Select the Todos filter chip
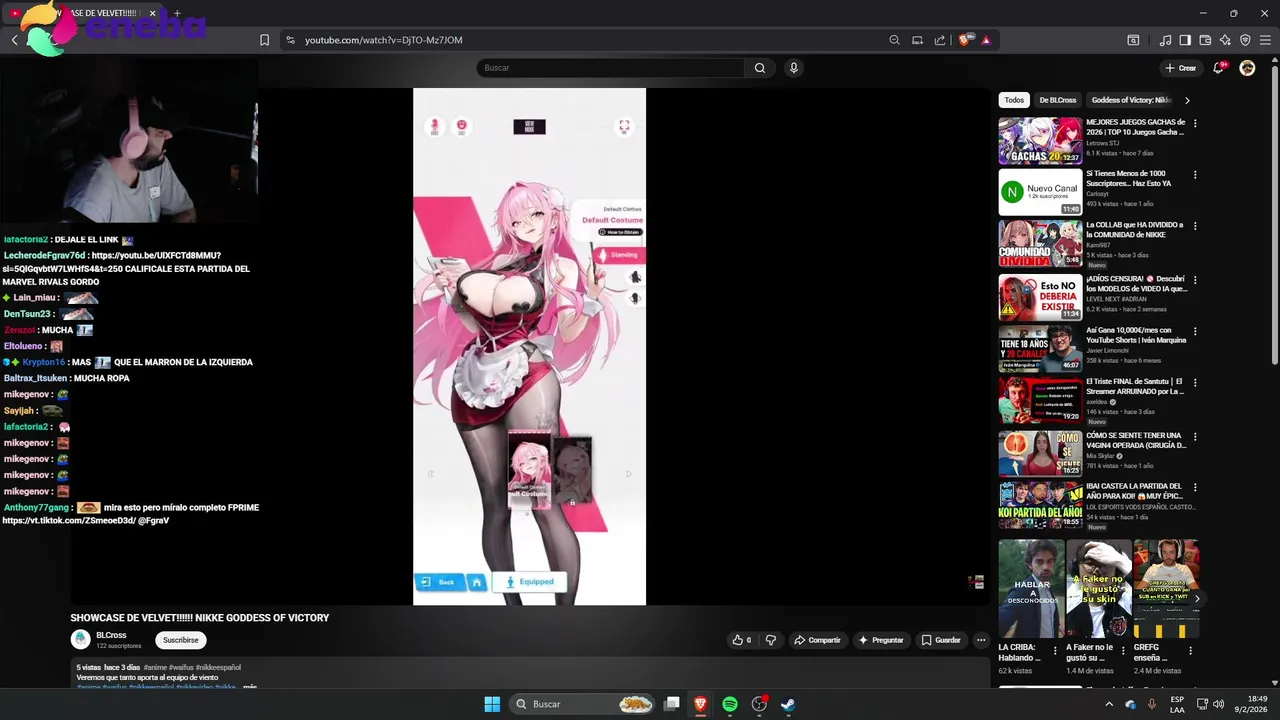The height and width of the screenshot is (720, 1280). [1014, 100]
